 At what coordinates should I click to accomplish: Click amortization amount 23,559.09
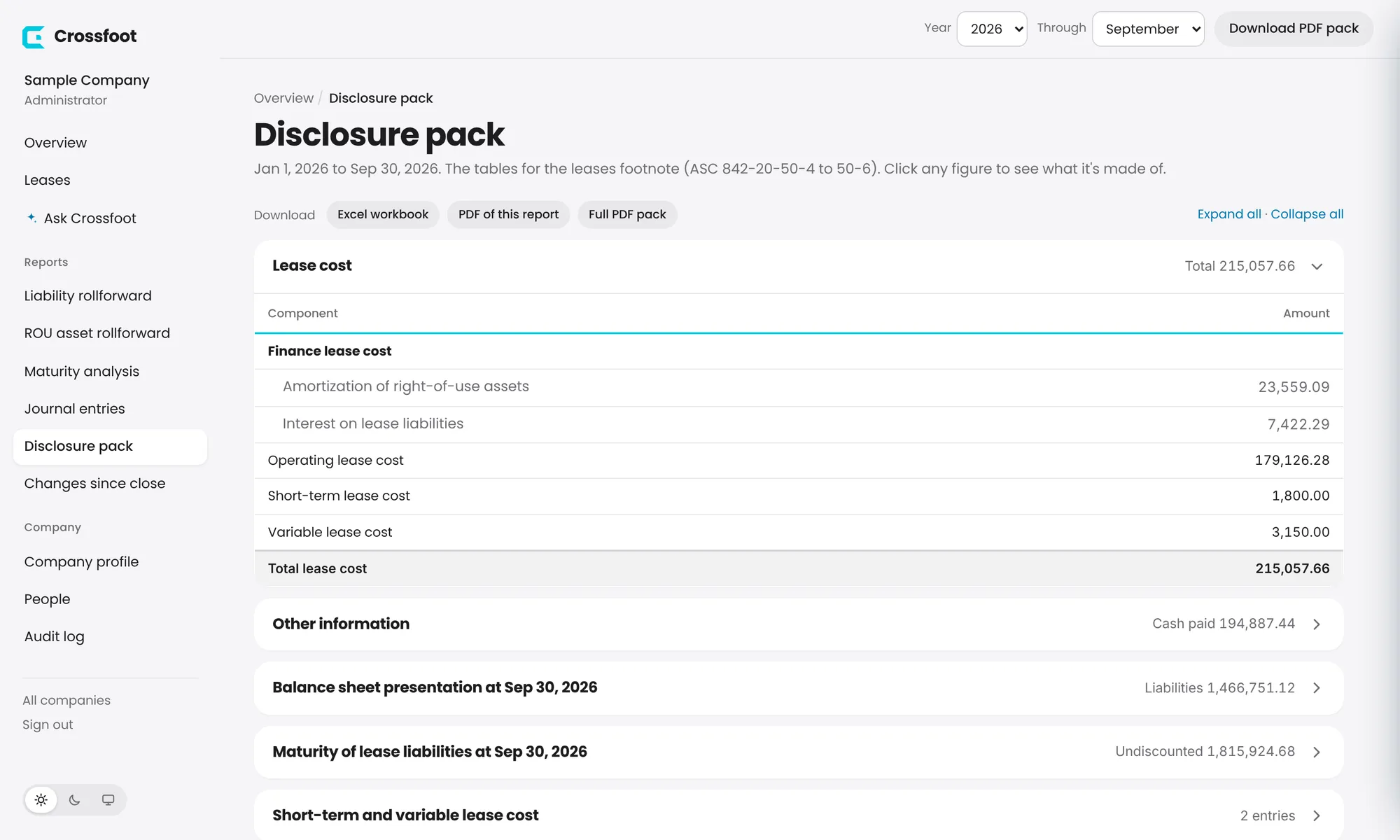point(1294,387)
